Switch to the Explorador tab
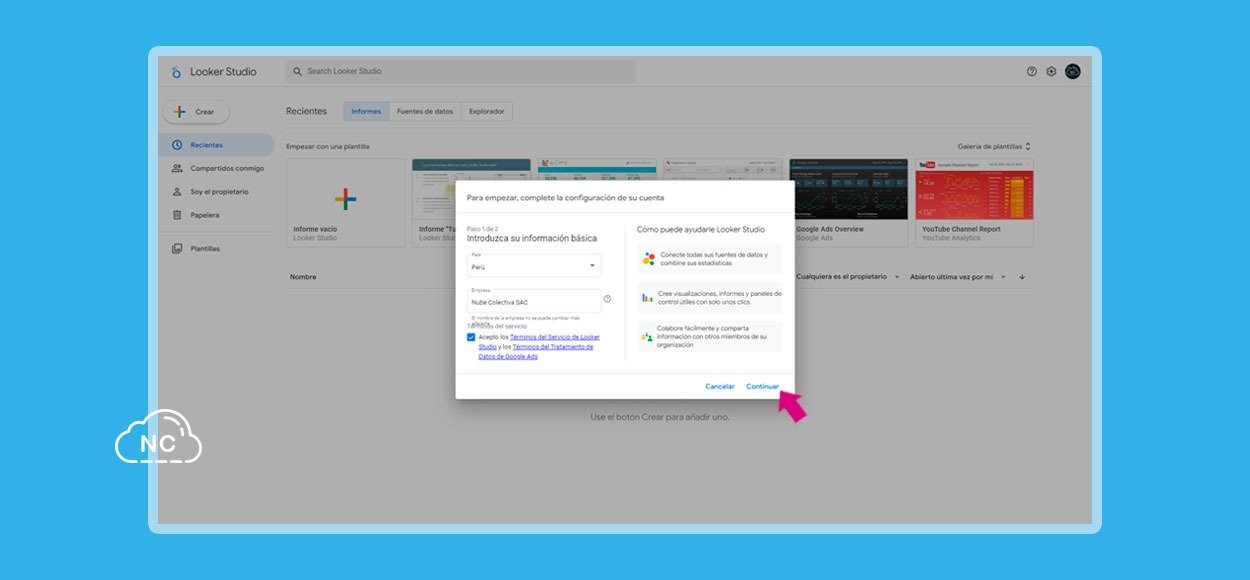The height and width of the screenshot is (580, 1250). tap(487, 111)
